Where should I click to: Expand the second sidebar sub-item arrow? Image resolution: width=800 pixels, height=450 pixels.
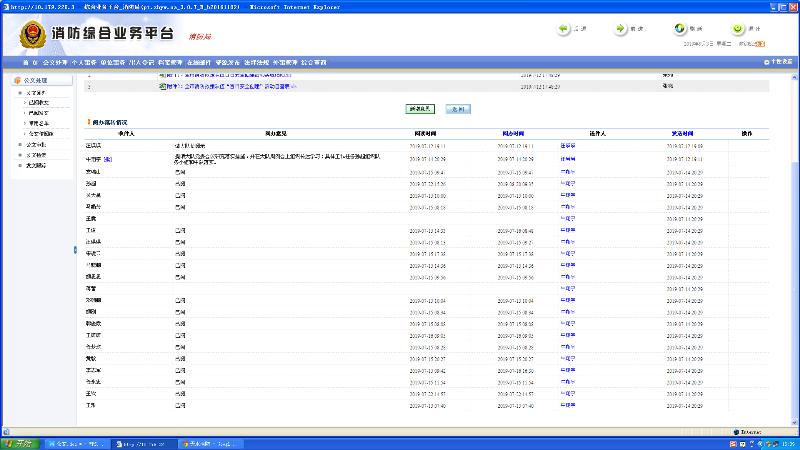[25, 112]
